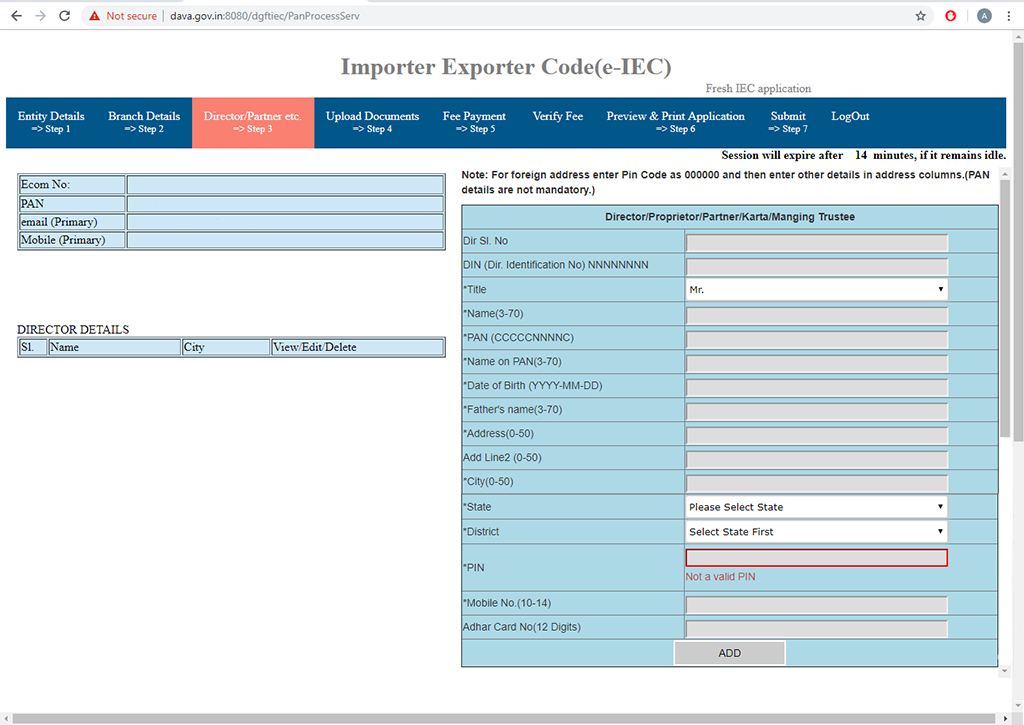1024x725 pixels.
Task: Open the Please Select State dropdown
Action: coord(815,507)
